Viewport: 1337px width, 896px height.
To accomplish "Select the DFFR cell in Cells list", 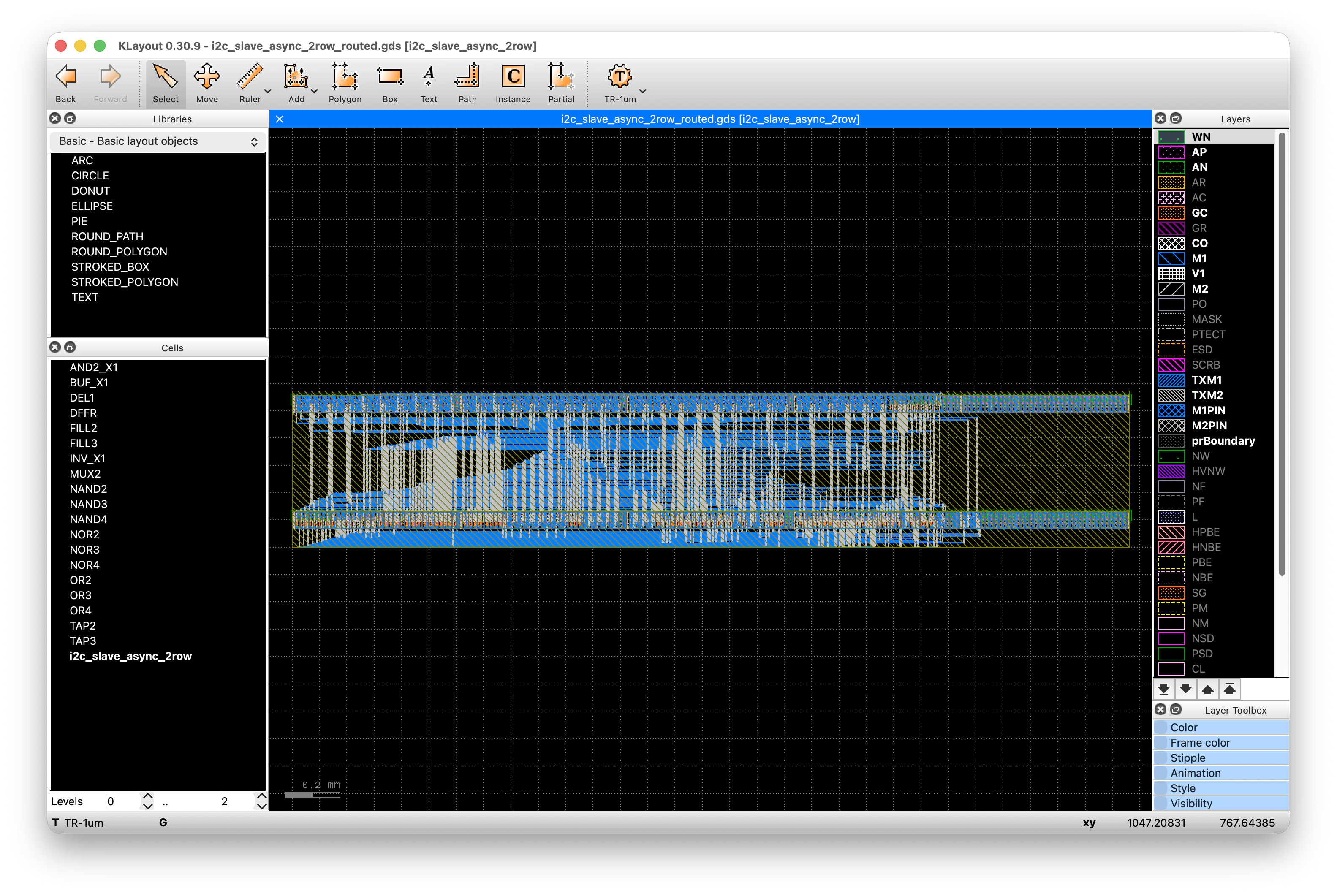I will [x=83, y=413].
